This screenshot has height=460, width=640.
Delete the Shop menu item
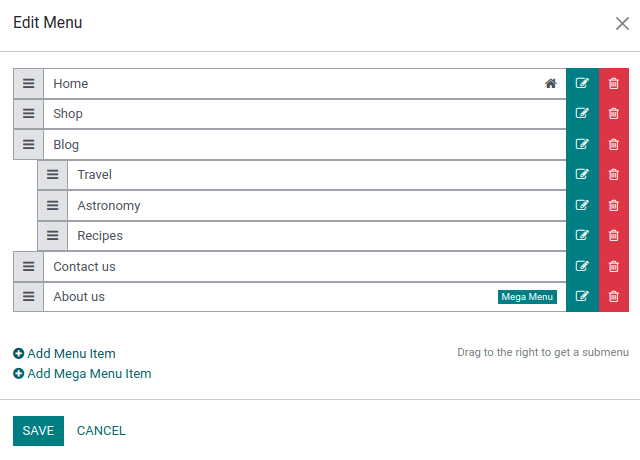[614, 114]
